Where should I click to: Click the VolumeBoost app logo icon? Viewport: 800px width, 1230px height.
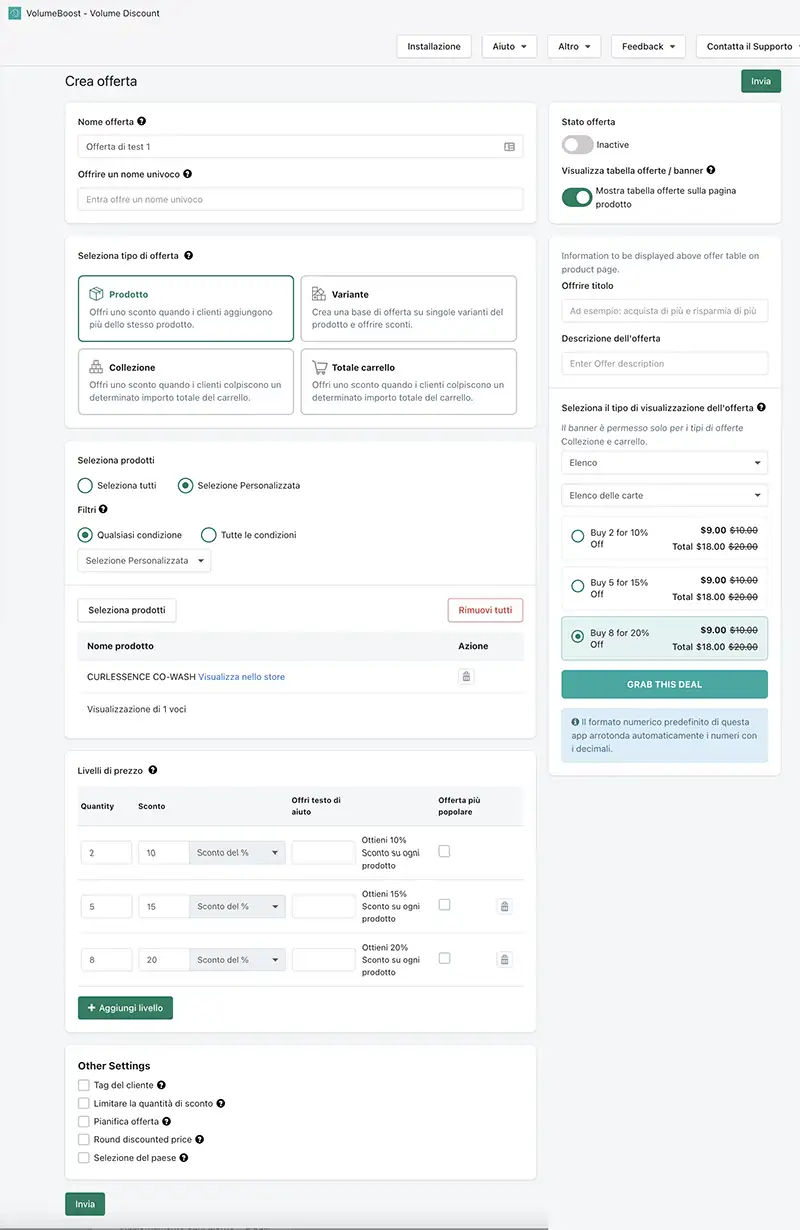pyautogui.click(x=14, y=14)
